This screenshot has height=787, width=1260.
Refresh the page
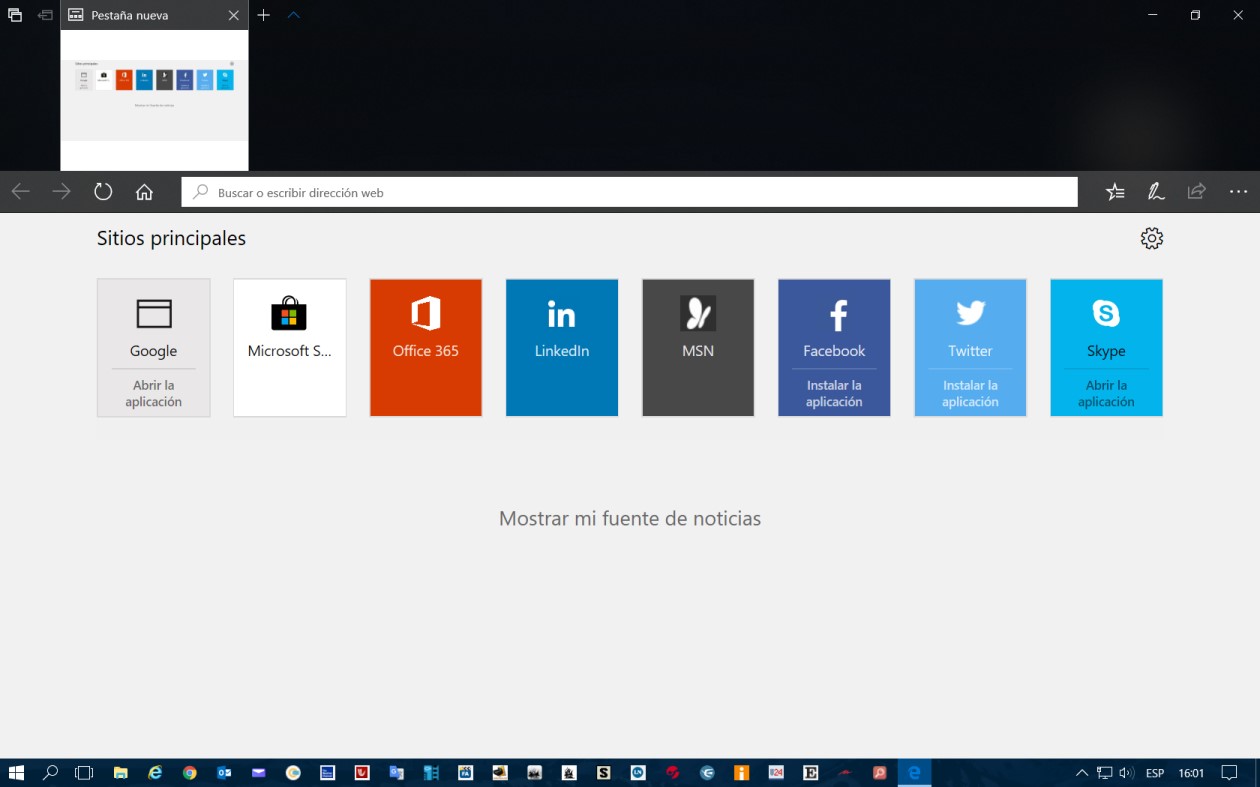pos(103,192)
